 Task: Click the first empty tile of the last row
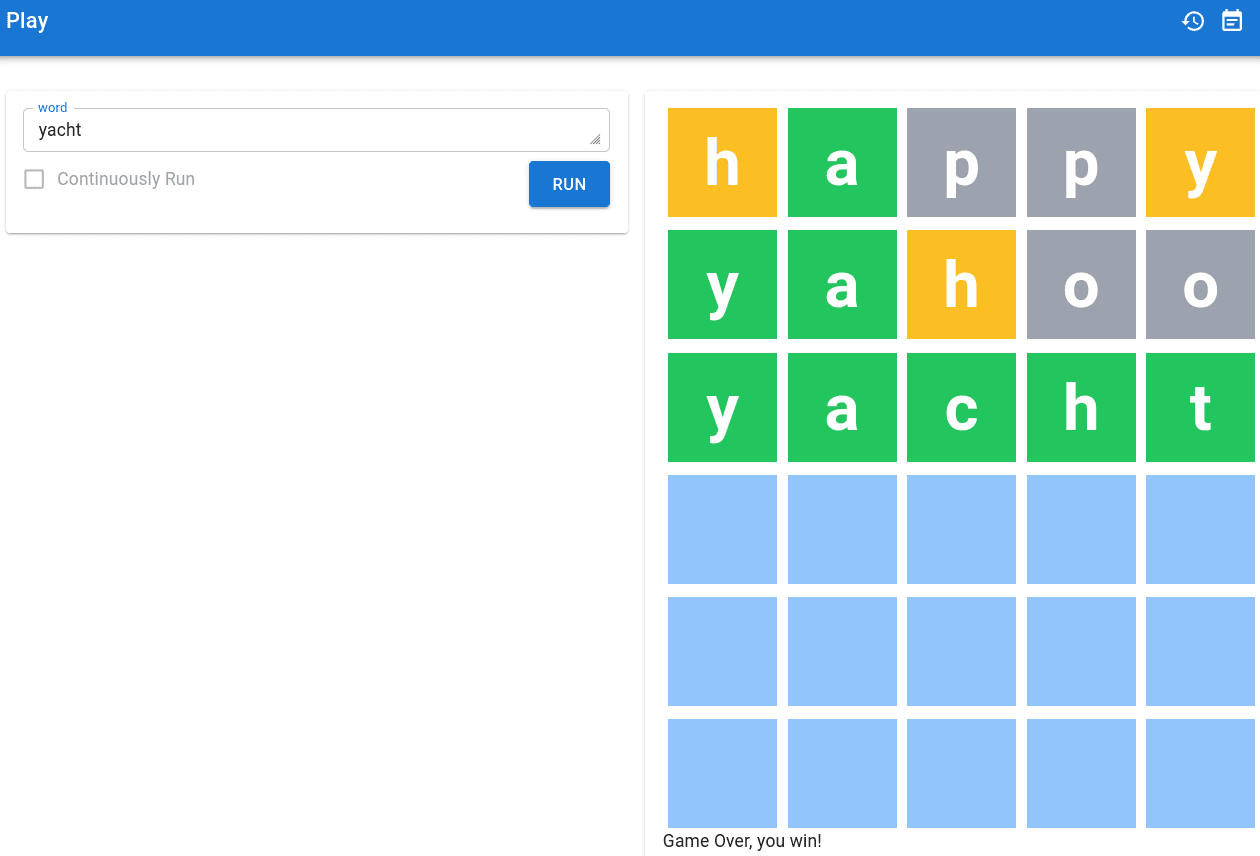tap(722, 773)
